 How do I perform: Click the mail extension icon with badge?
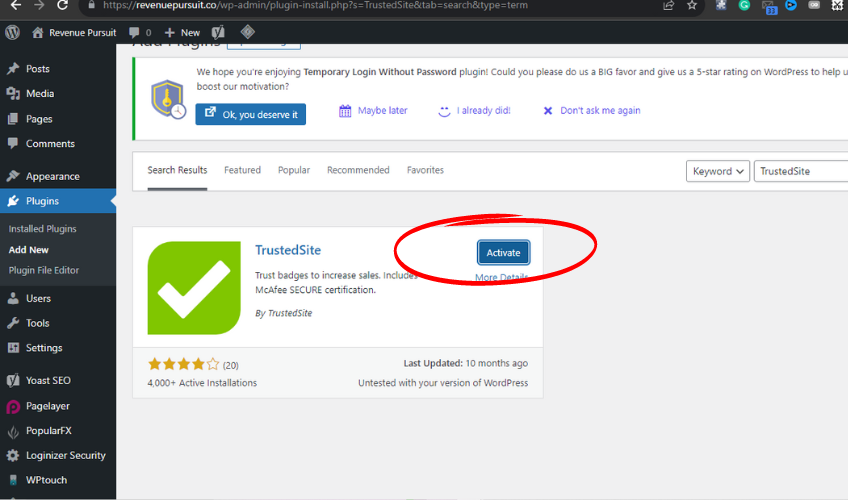(x=768, y=6)
